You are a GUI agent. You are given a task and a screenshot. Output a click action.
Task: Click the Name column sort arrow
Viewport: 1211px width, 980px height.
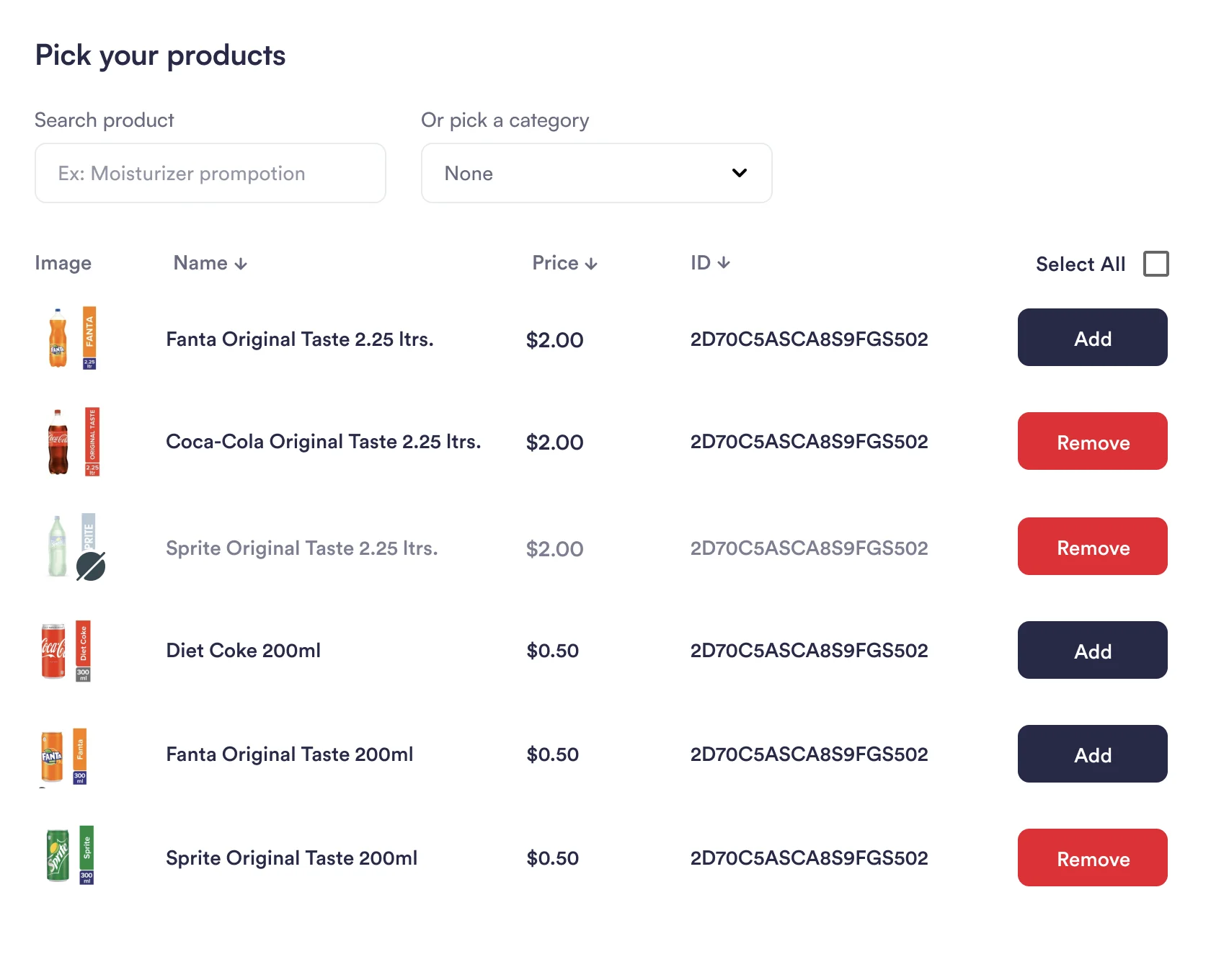coord(241,264)
